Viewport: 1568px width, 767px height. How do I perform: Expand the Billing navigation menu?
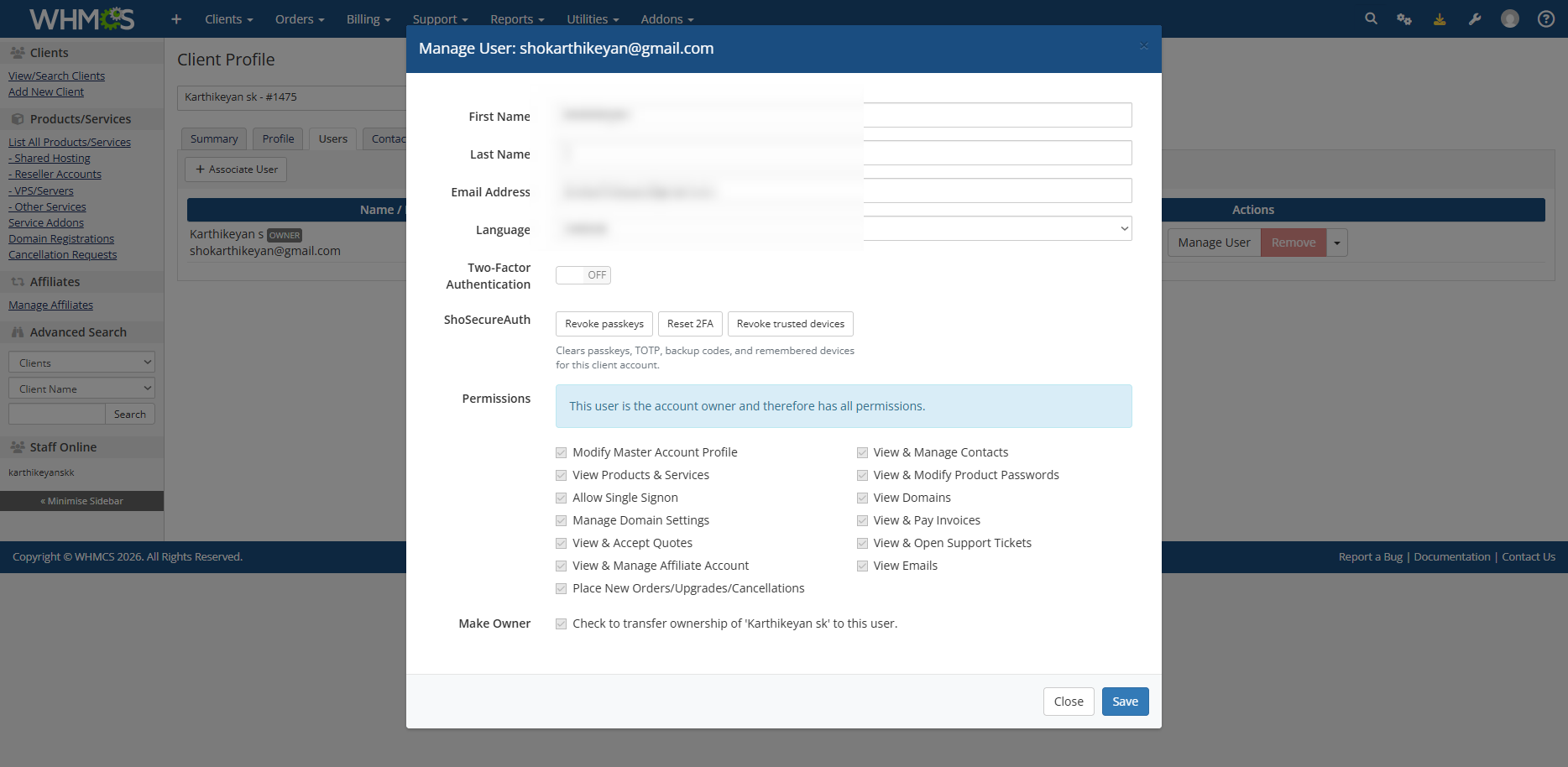click(x=368, y=19)
